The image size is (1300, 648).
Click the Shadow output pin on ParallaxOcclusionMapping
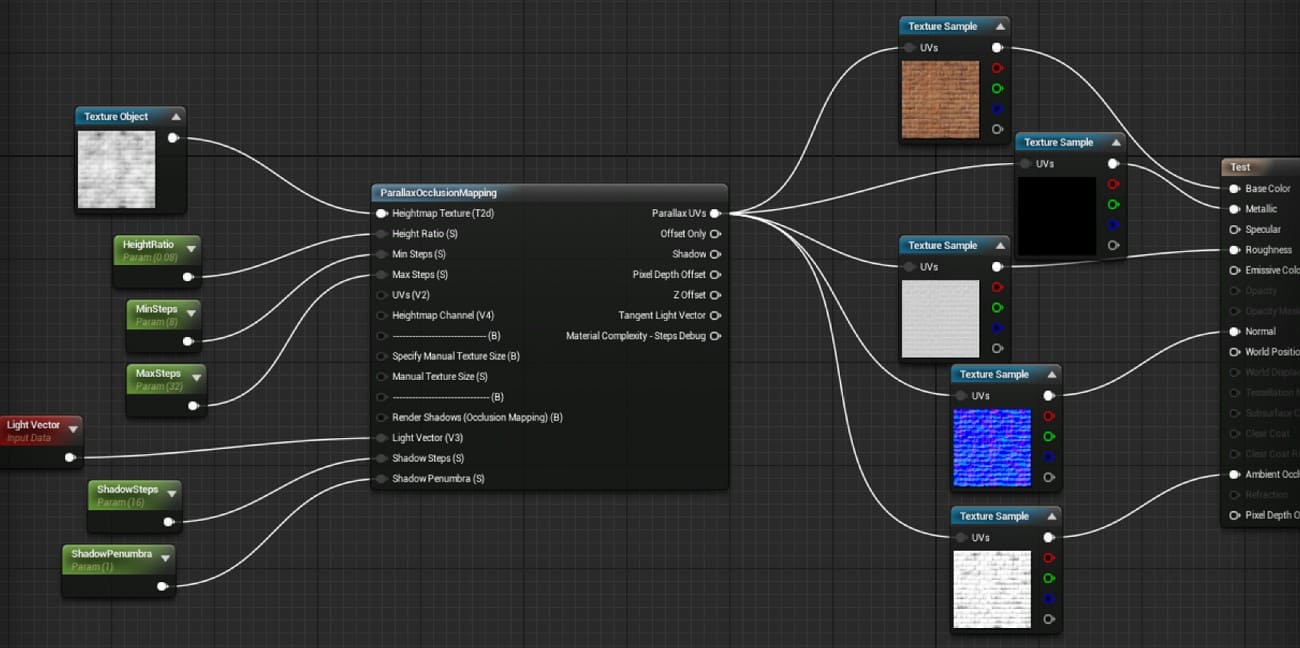pyautogui.click(x=716, y=254)
